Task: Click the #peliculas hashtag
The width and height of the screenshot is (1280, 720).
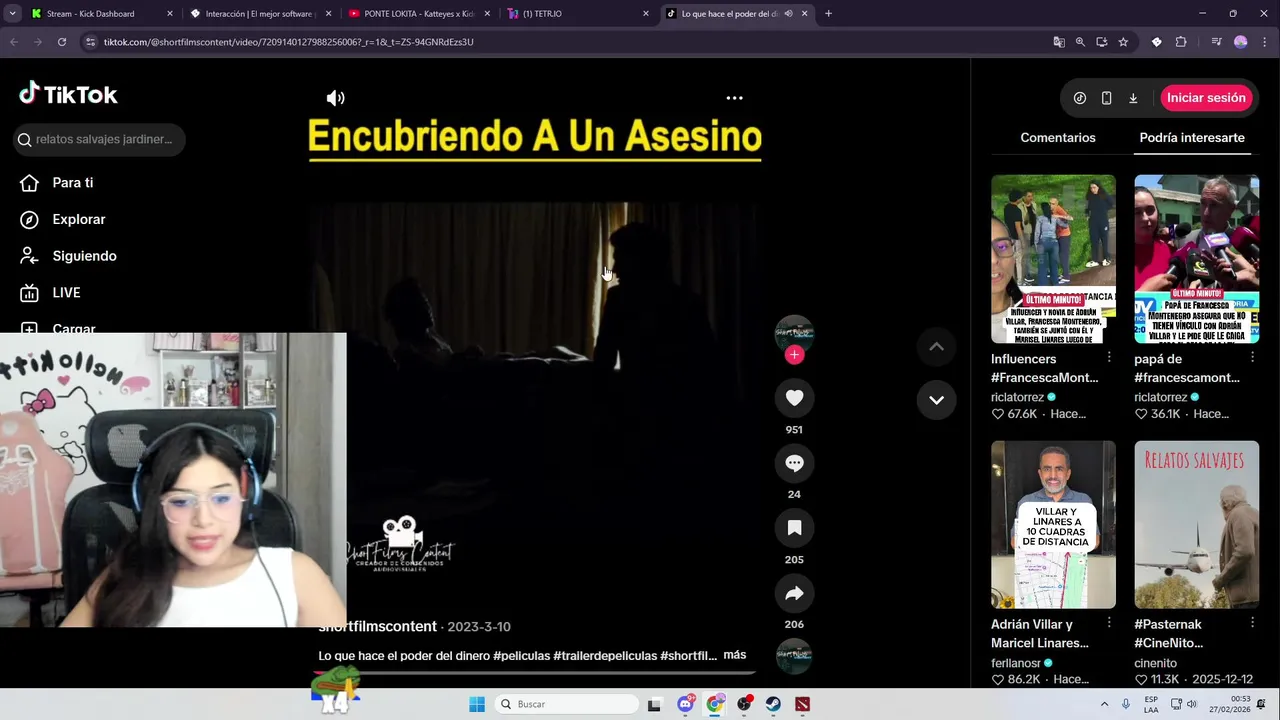Action: (521, 656)
